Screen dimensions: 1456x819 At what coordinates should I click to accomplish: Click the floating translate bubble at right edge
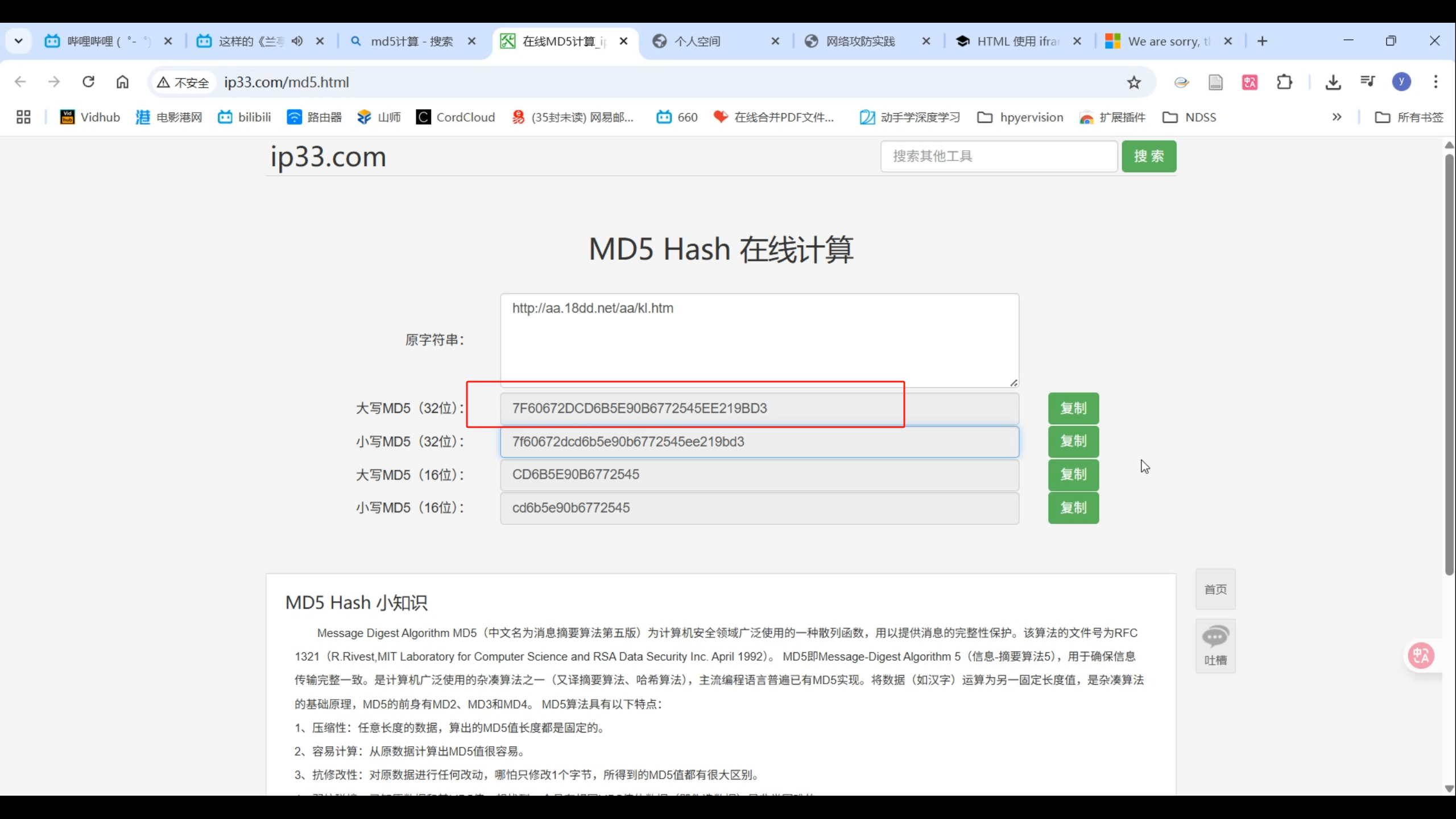[x=1421, y=655]
